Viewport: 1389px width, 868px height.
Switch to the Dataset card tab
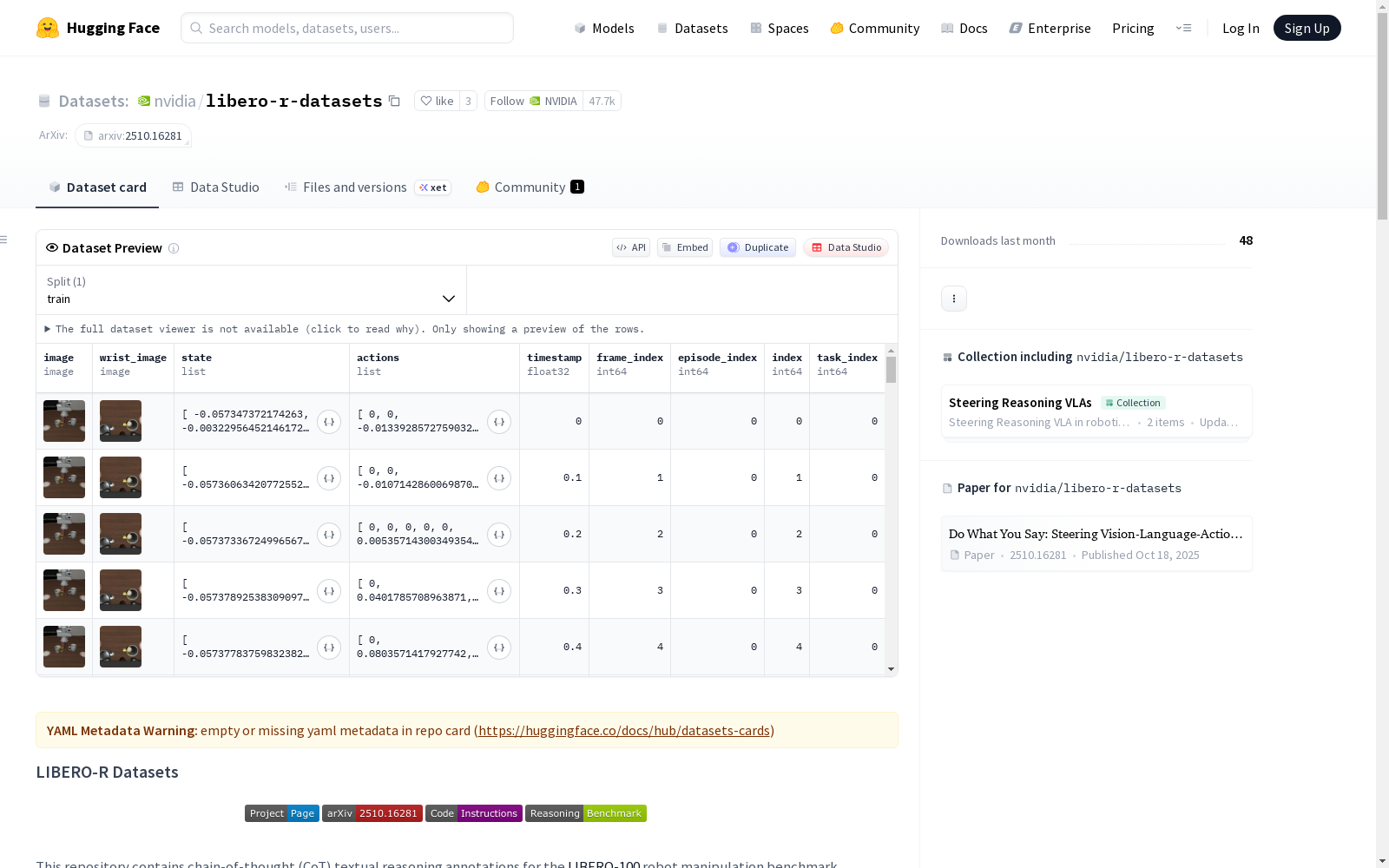[x=97, y=187]
